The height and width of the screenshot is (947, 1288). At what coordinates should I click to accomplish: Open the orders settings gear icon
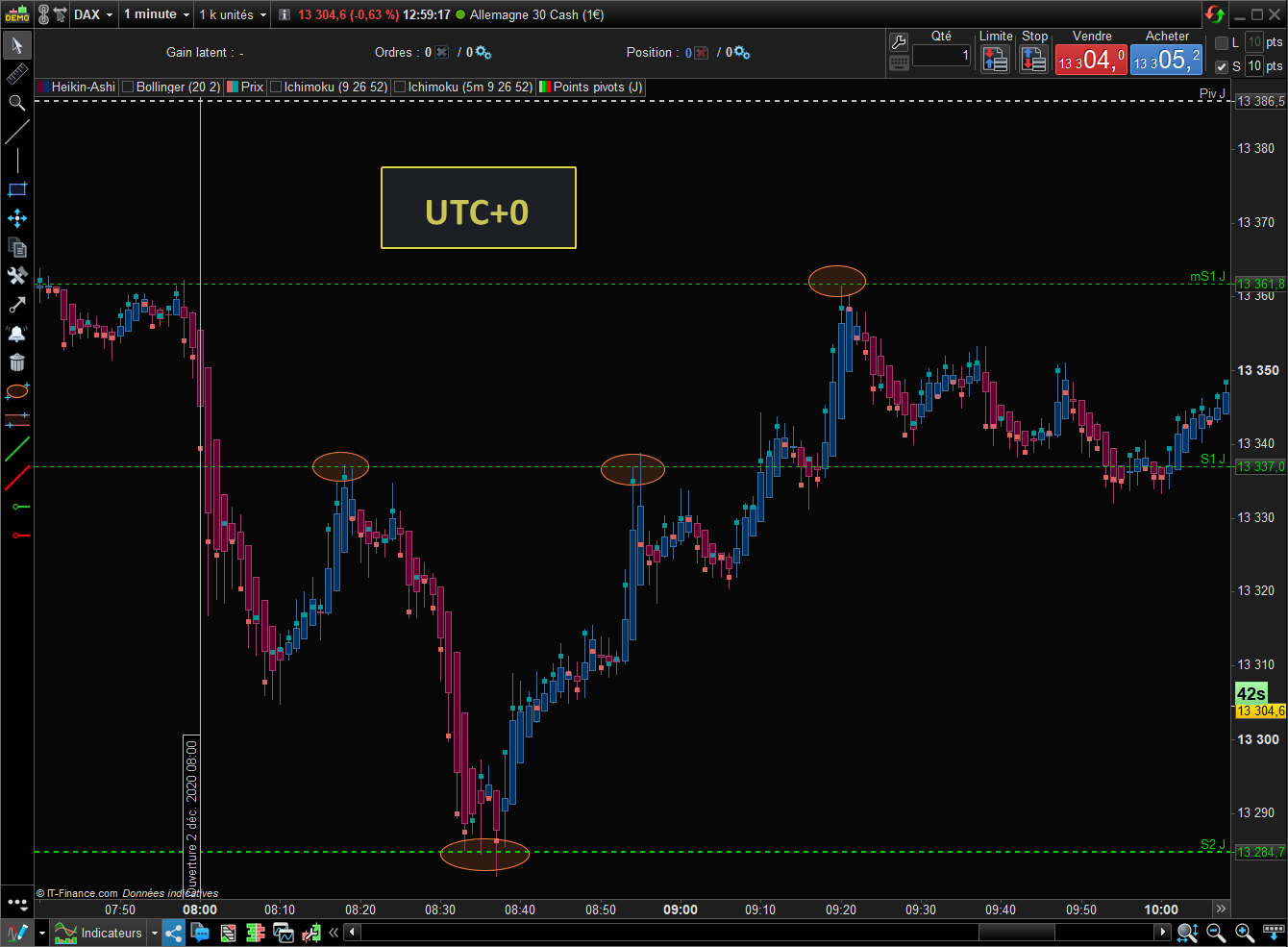click(x=483, y=53)
